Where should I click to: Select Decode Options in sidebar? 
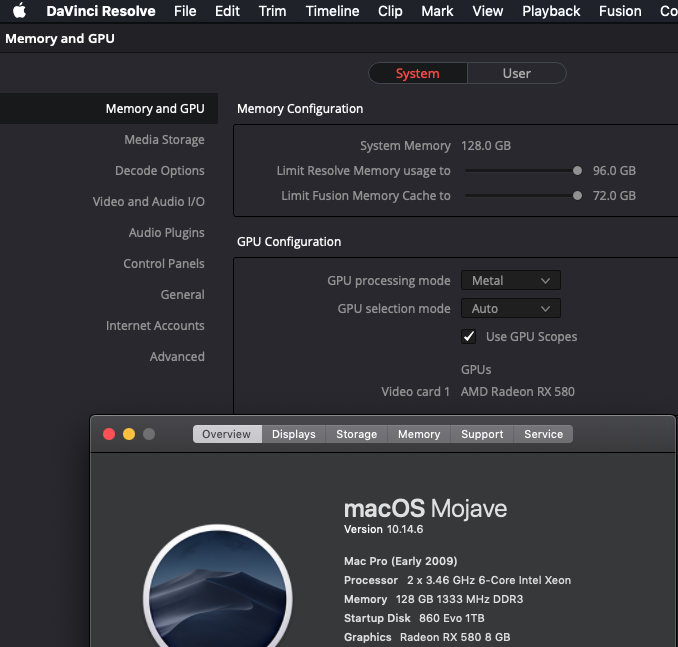point(160,171)
